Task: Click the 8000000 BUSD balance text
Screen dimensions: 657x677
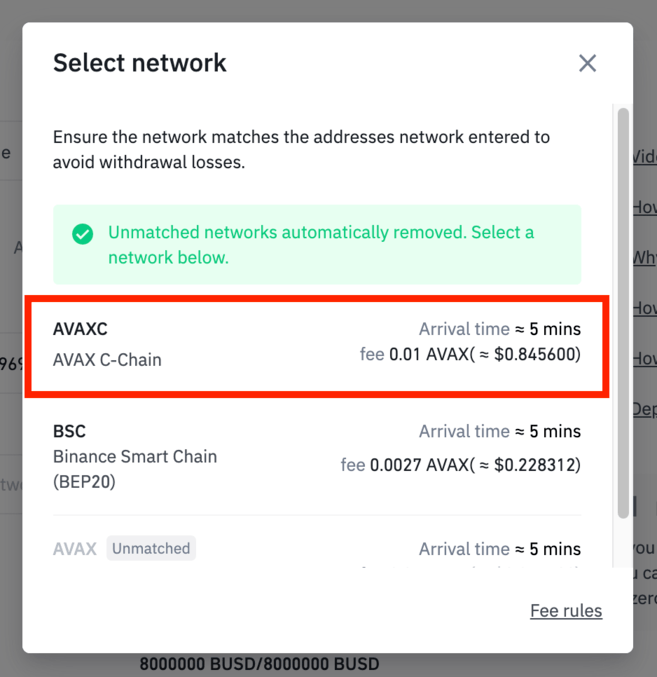Action: pos(259,663)
